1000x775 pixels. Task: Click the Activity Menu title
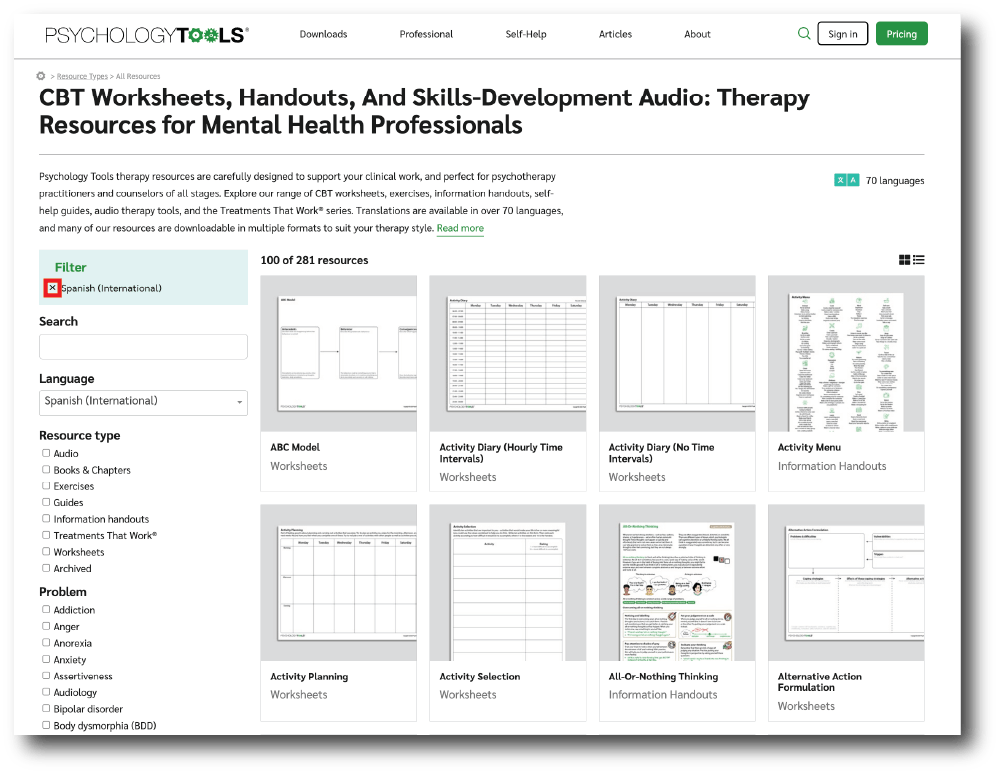pos(809,447)
